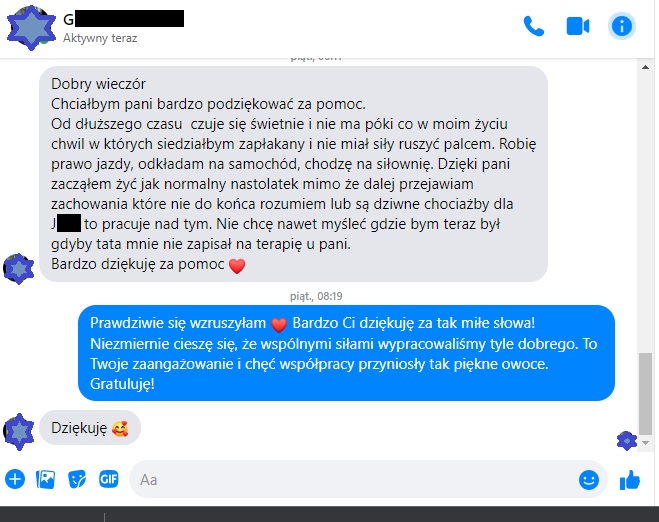Select the blue reply message bubble
Viewport: 659px width, 522px height.
point(346,353)
